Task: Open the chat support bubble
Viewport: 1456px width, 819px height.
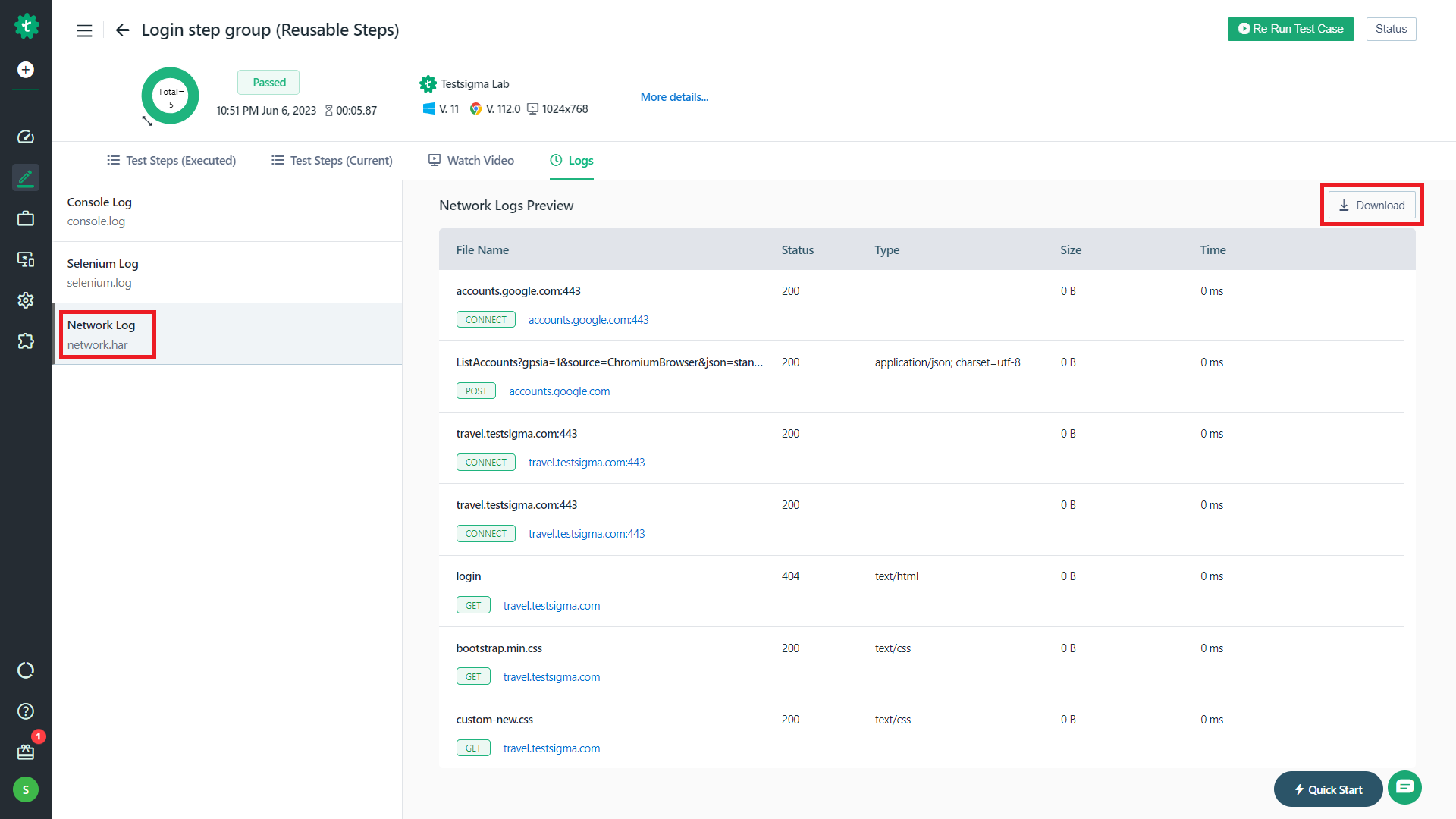Action: coord(1404,788)
